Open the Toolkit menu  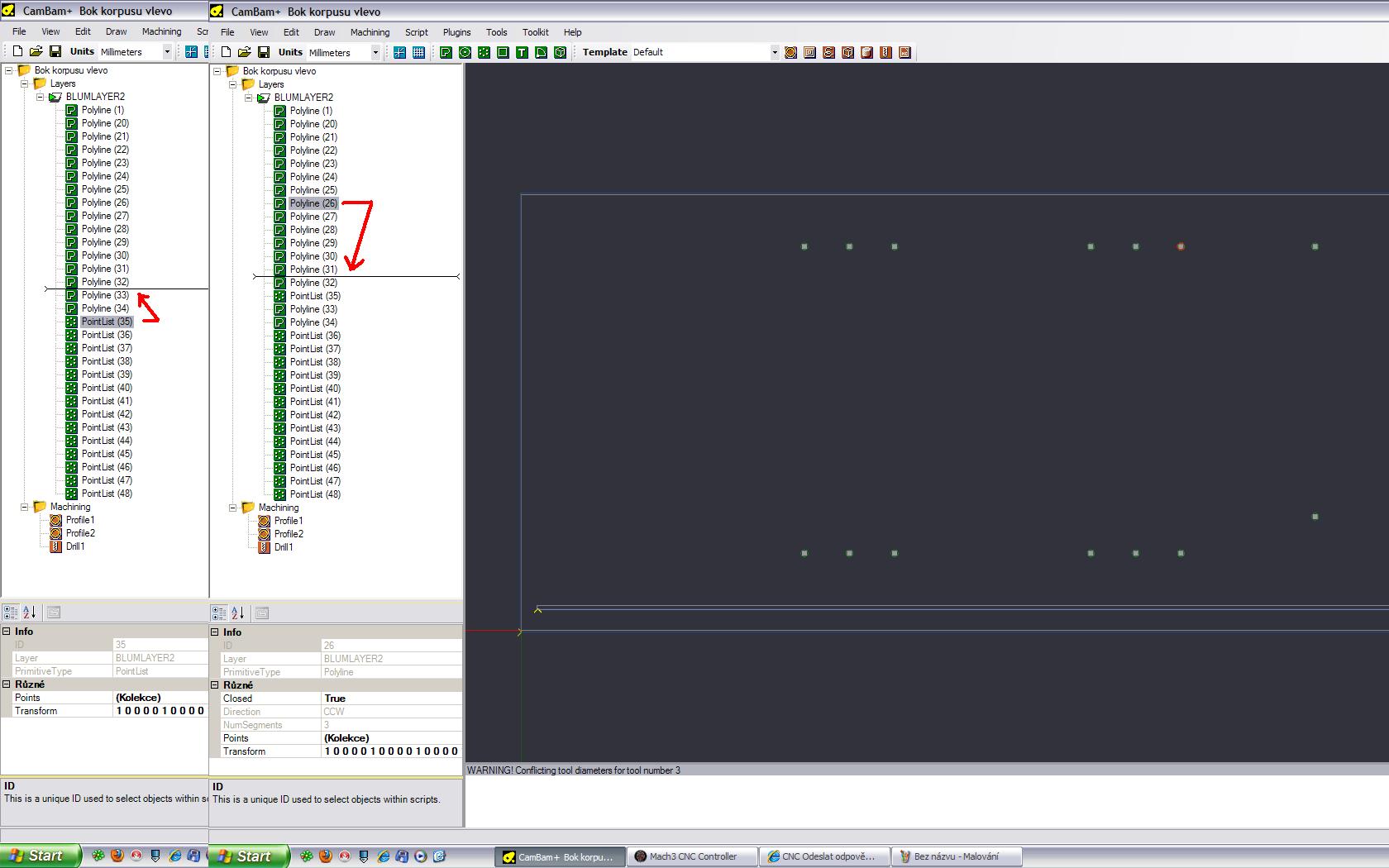click(x=535, y=32)
